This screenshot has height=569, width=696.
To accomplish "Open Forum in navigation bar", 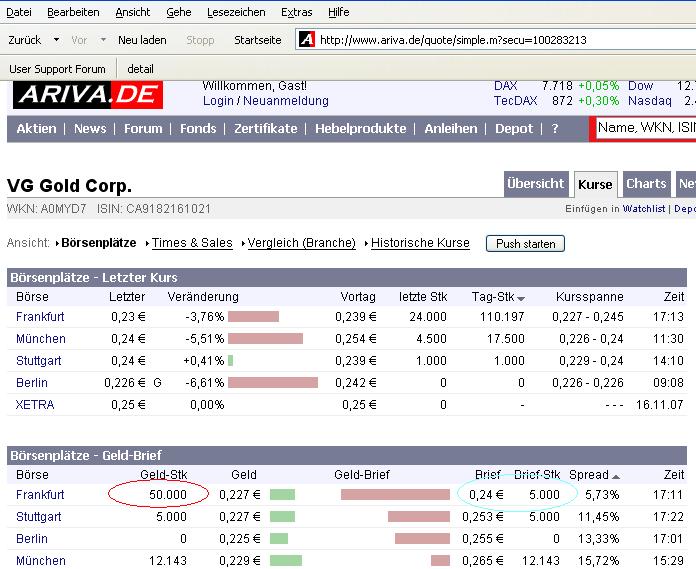I will point(143,129).
